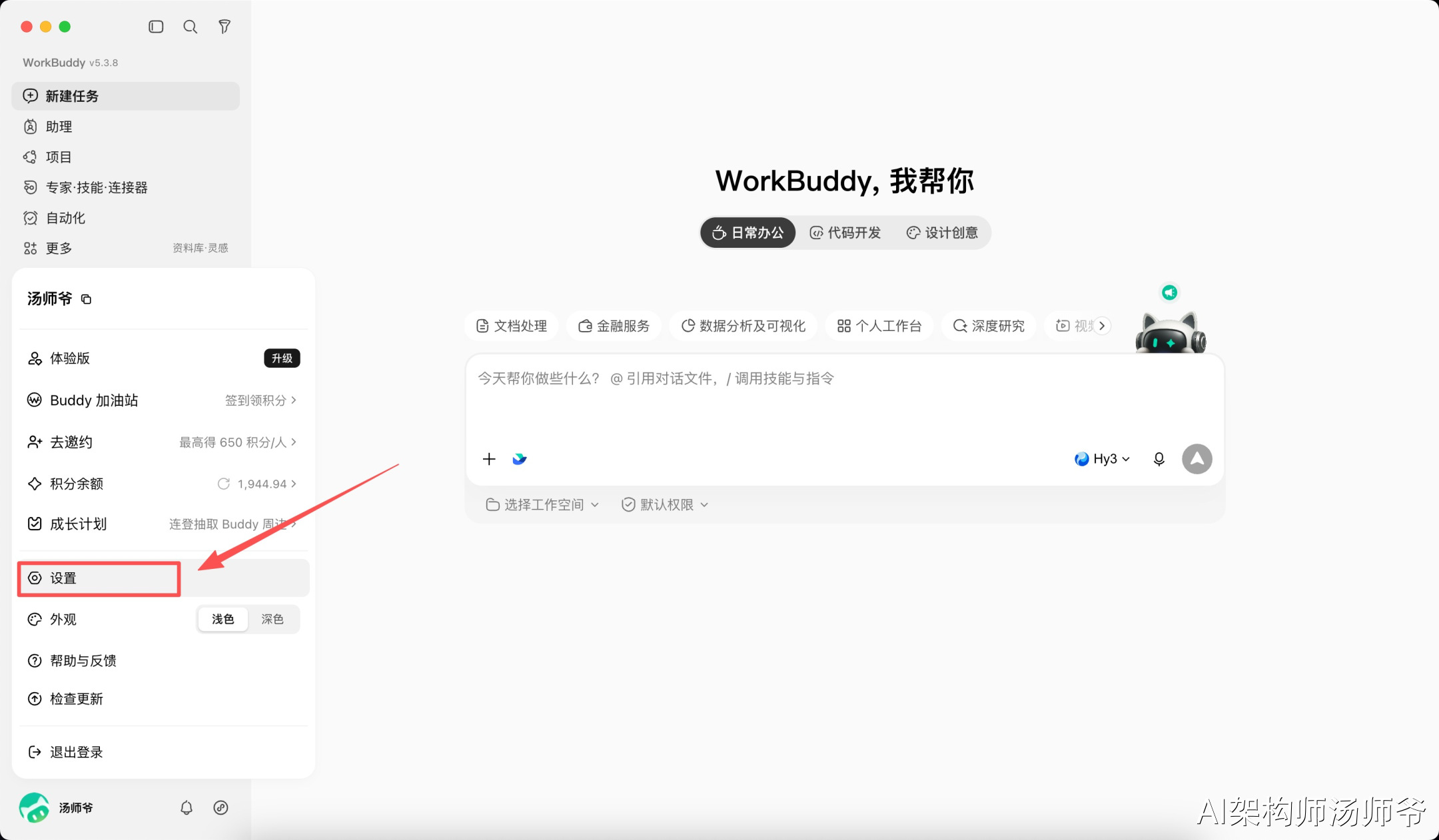Send the message with the arrow button
Image resolution: width=1439 pixels, height=840 pixels.
click(1197, 459)
